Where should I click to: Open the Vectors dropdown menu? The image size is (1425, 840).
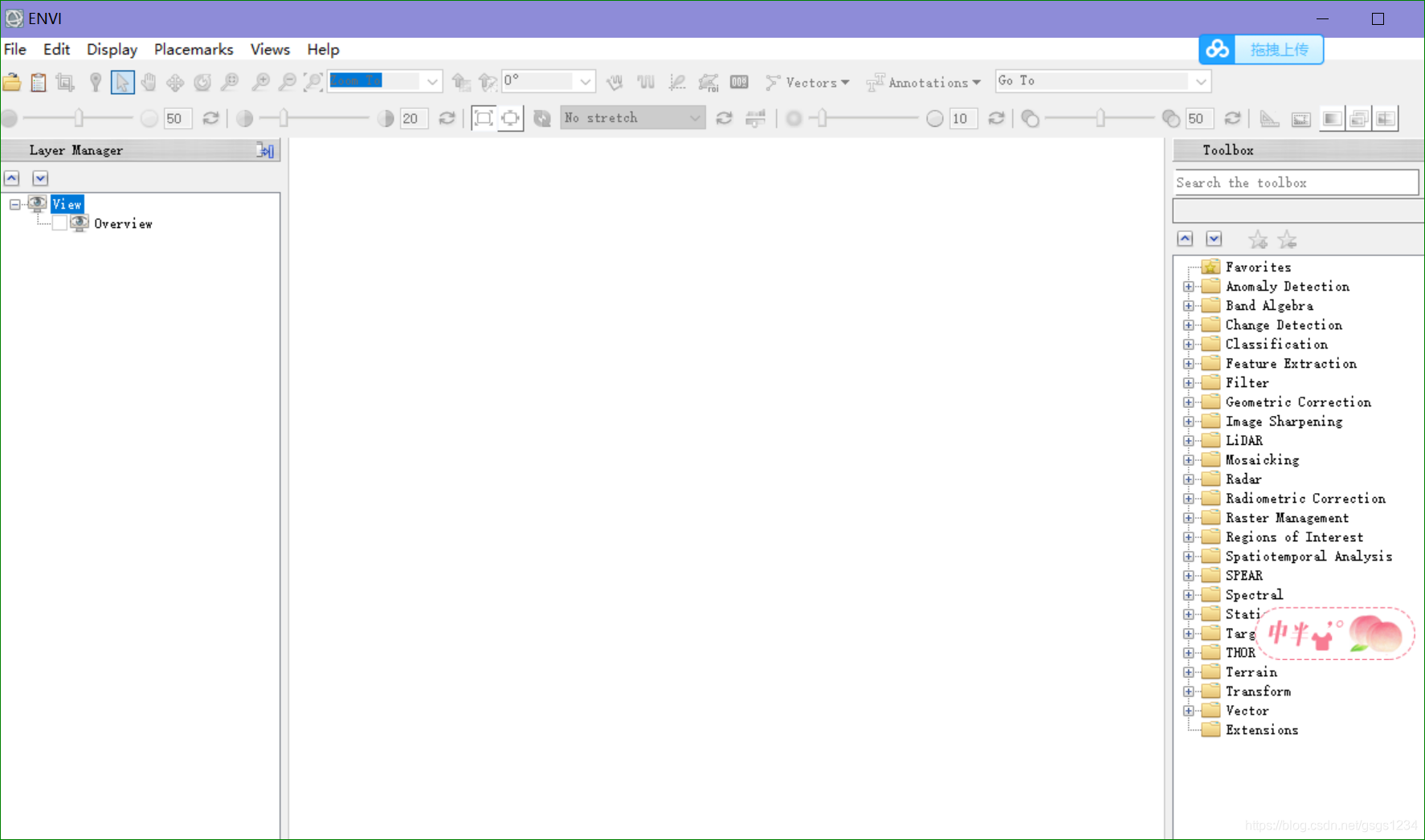tap(807, 82)
